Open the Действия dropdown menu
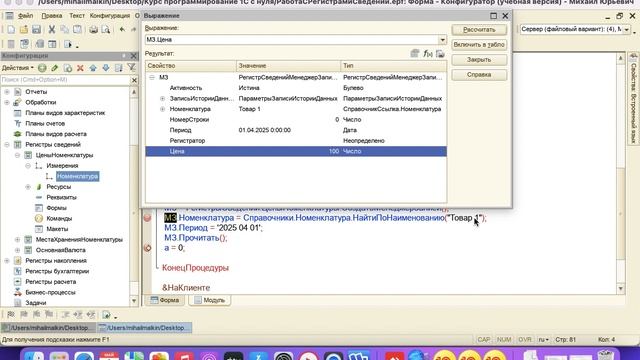The width and height of the screenshot is (640, 360). tap(18, 68)
